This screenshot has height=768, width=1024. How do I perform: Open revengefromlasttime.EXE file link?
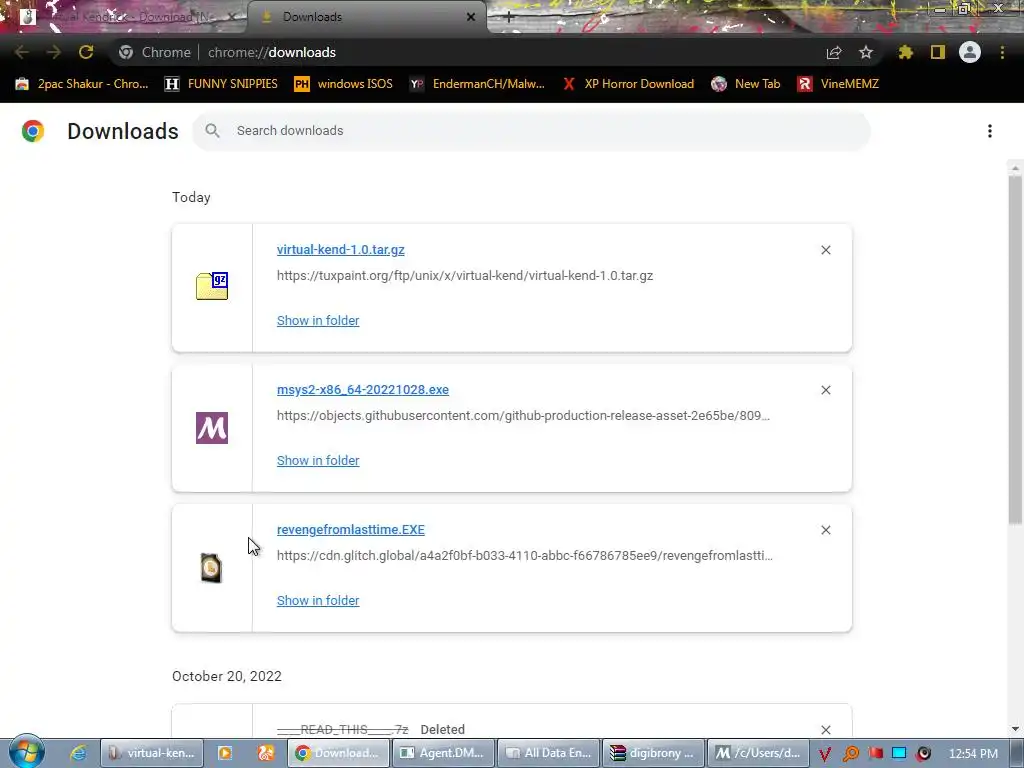[x=350, y=529]
